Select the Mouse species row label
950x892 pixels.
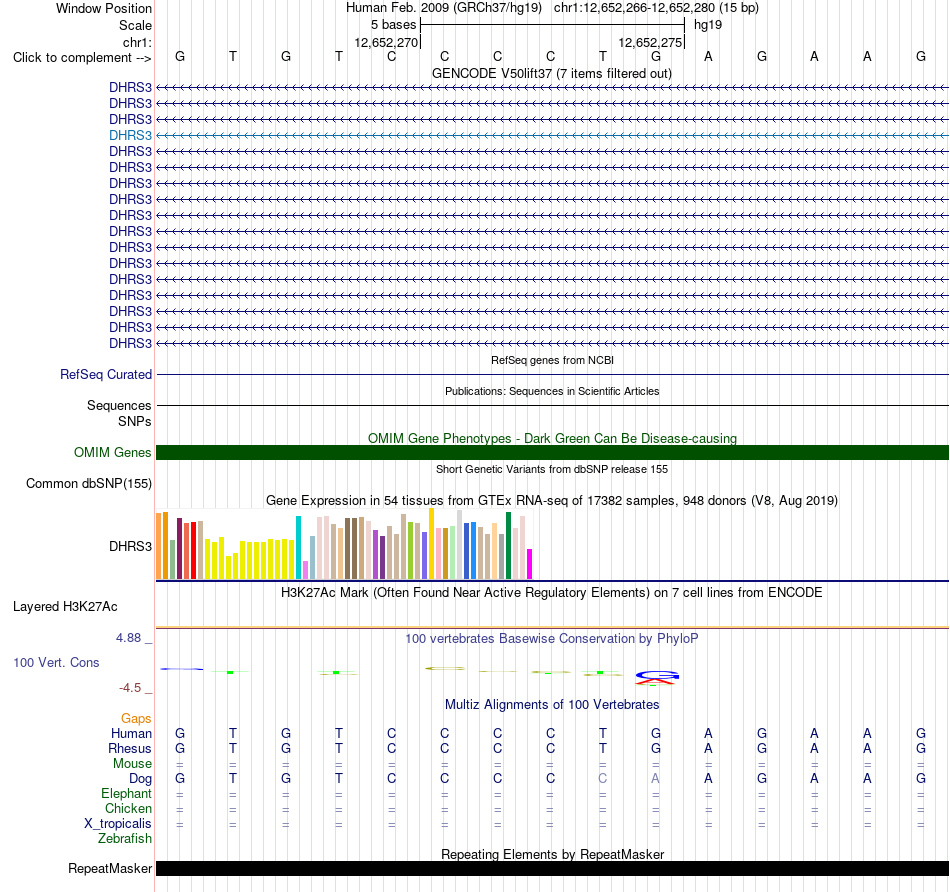132,764
